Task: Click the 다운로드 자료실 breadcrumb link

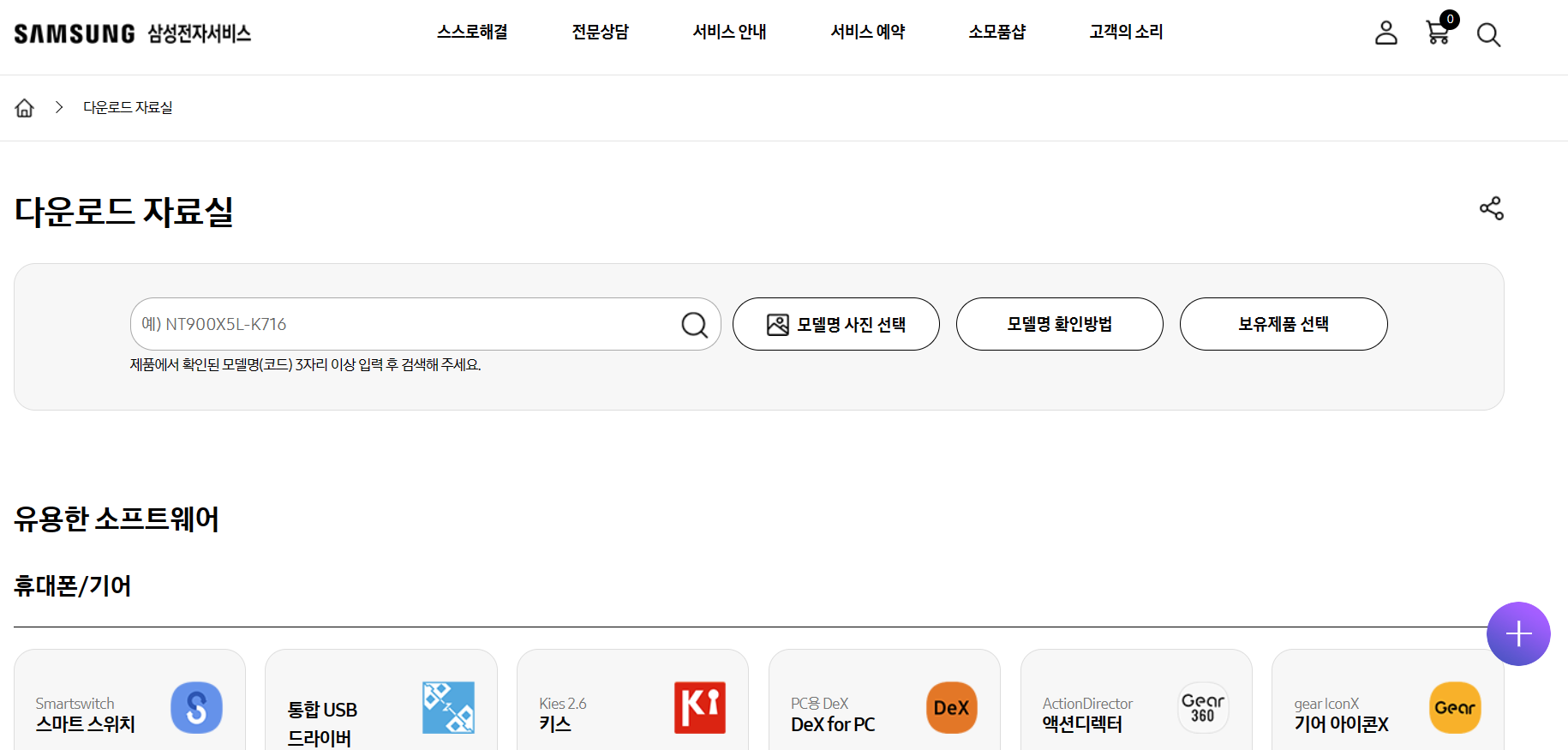Action: 128,107
